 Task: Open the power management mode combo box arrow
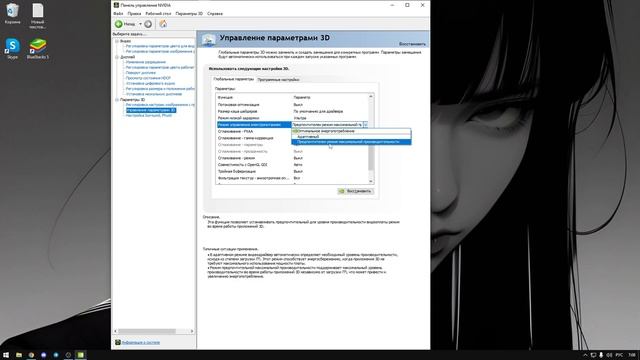[366, 124]
